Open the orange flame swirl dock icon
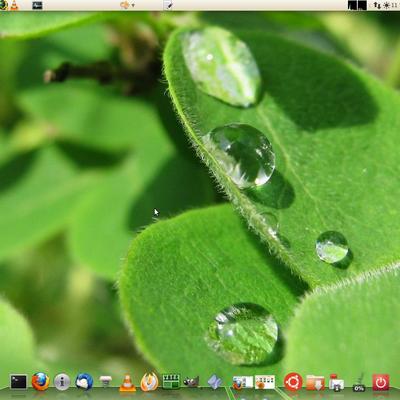The width and height of the screenshot is (400, 400). pyautogui.click(x=149, y=382)
